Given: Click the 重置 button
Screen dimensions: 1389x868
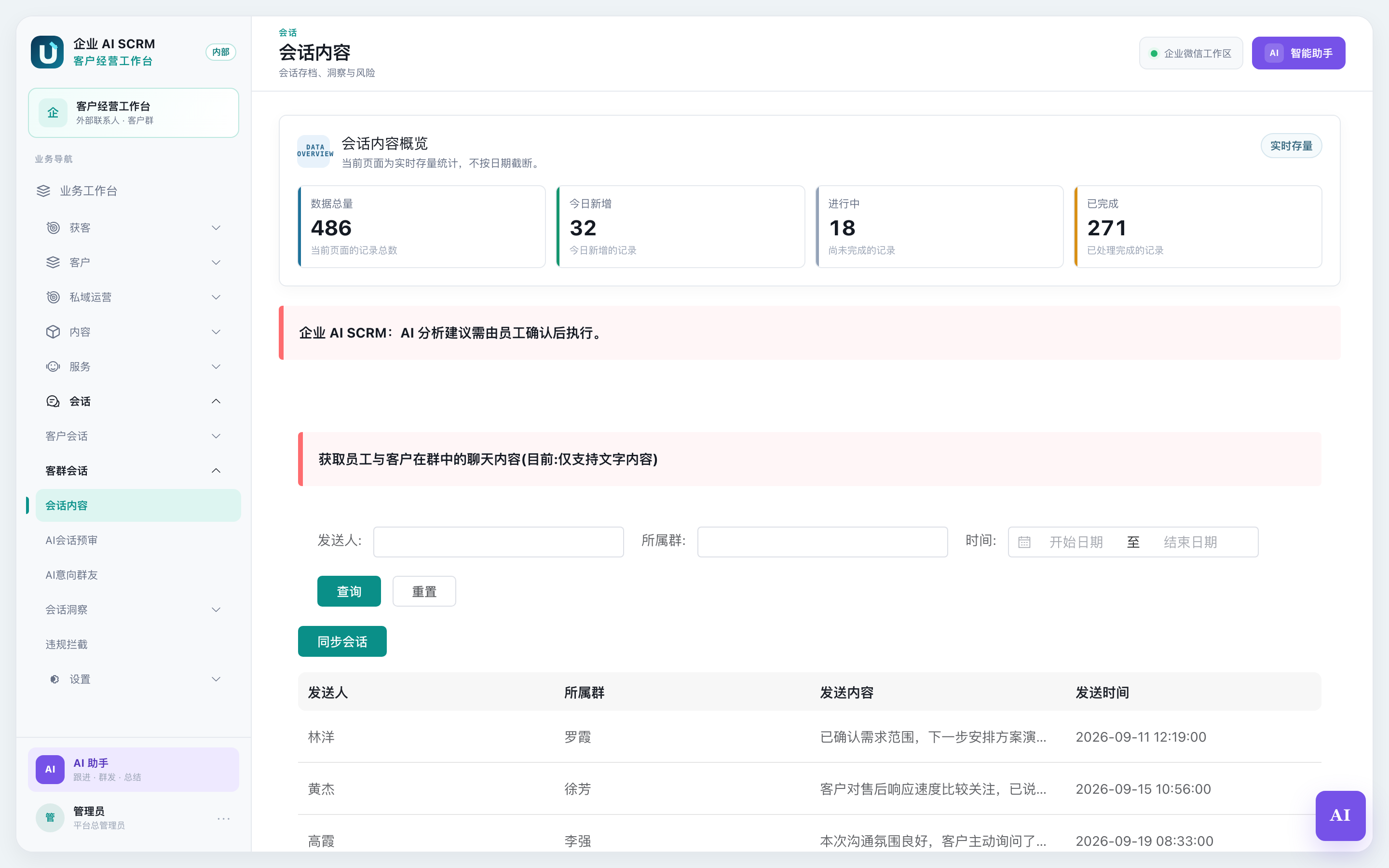Looking at the screenshot, I should click(x=424, y=591).
